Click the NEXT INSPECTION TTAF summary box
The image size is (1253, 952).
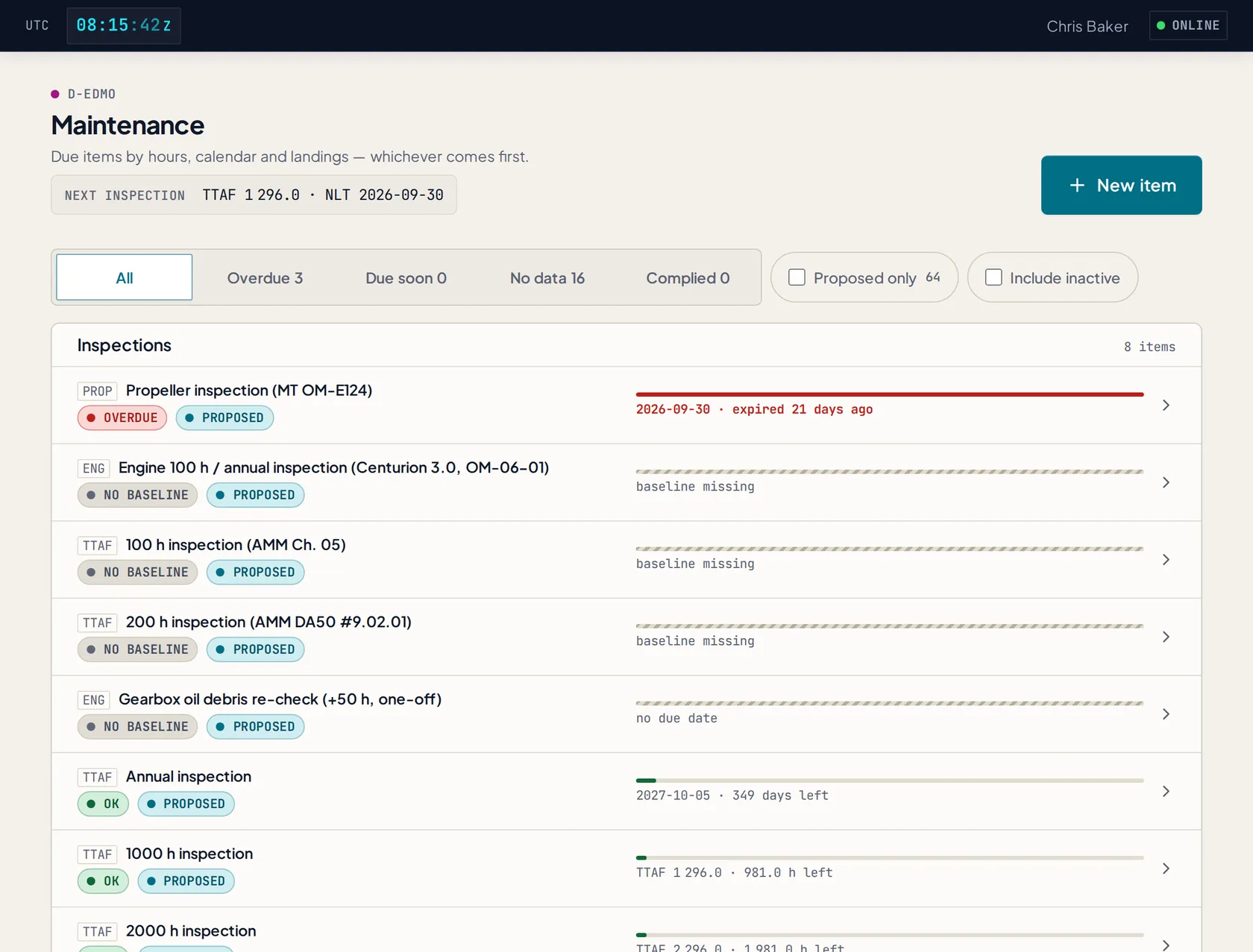coord(254,195)
